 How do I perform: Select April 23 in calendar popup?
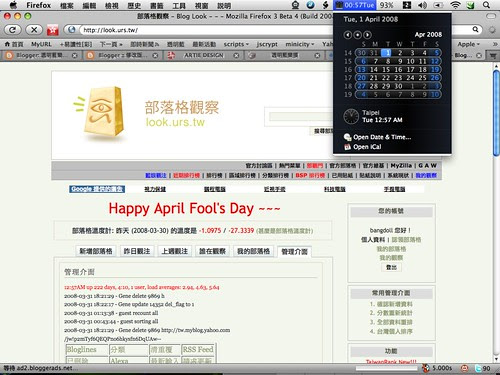[x=398, y=78]
